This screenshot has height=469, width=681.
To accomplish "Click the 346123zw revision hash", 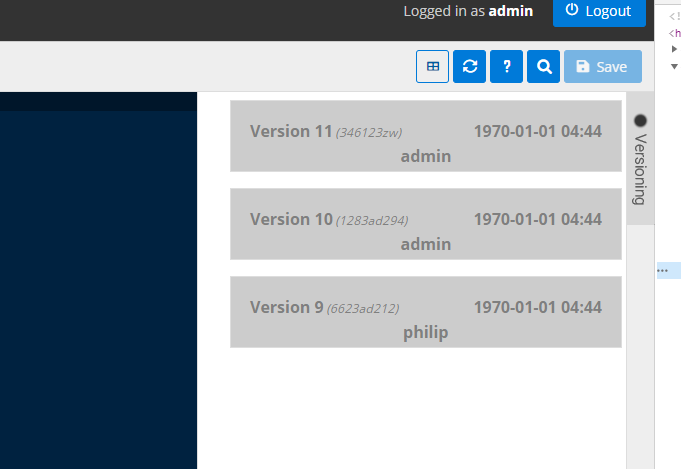I will pyautogui.click(x=369, y=133).
